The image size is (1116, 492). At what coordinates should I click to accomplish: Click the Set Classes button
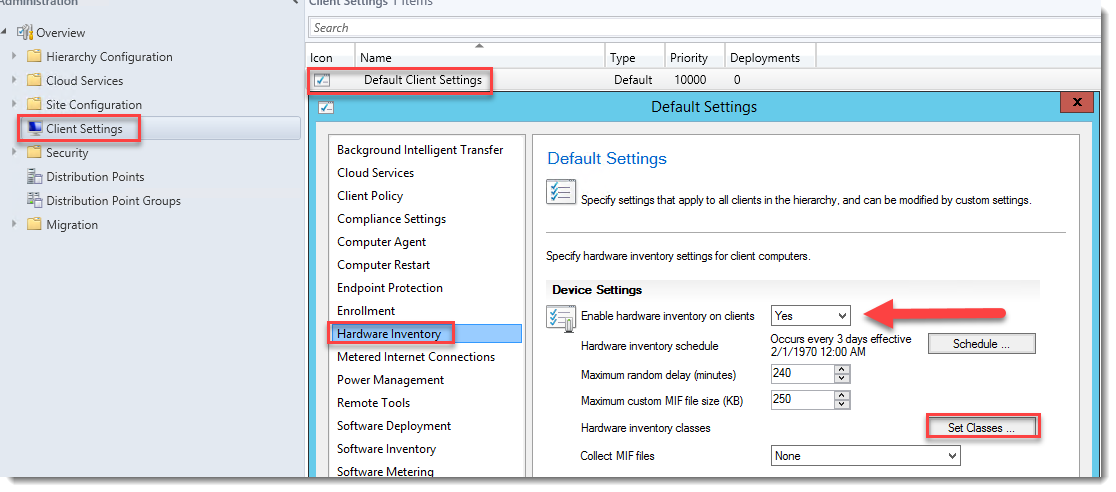pyautogui.click(x=981, y=428)
